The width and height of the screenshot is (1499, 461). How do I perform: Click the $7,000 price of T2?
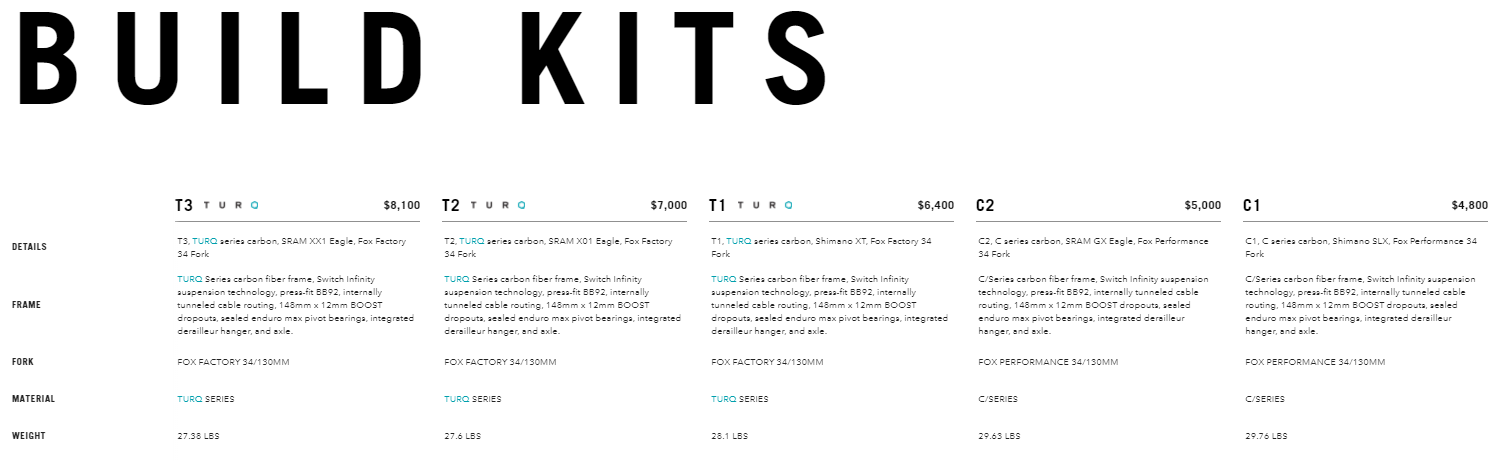tap(669, 205)
